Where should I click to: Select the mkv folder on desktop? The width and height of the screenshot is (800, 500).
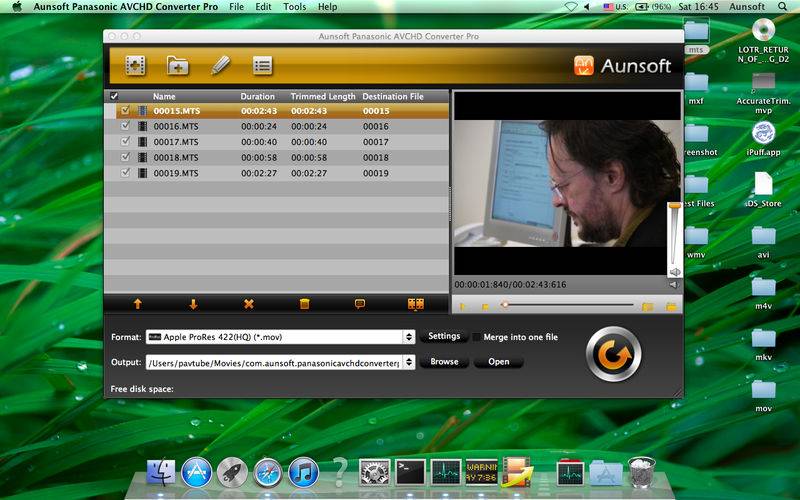point(763,344)
